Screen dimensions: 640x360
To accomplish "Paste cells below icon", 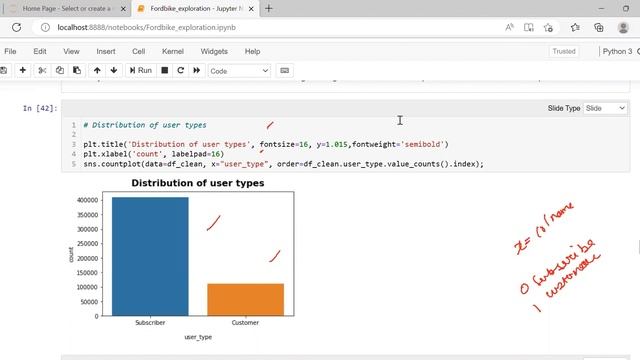I will 77,71.
